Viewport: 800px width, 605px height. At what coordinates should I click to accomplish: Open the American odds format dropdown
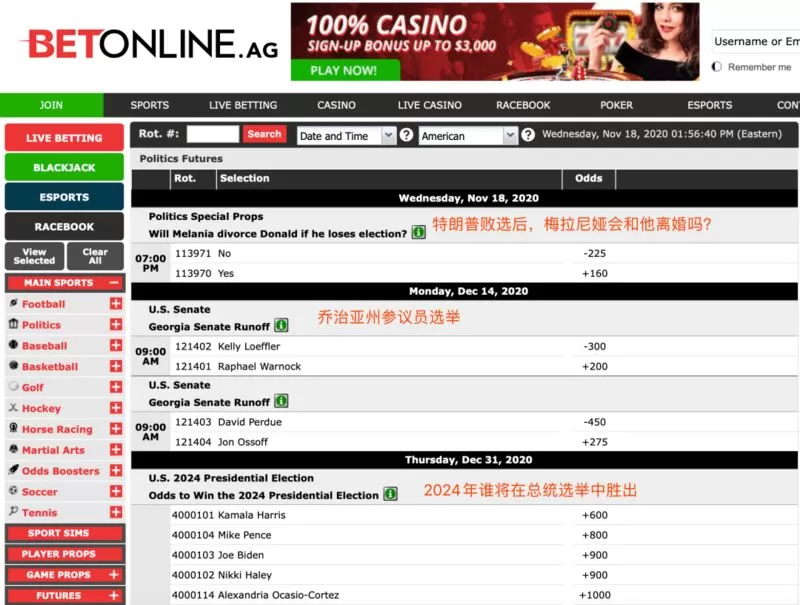pos(468,136)
